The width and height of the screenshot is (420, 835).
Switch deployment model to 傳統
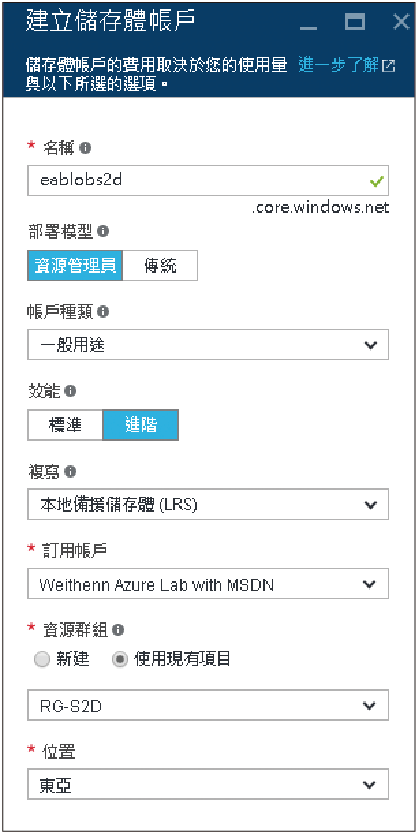pos(160,265)
